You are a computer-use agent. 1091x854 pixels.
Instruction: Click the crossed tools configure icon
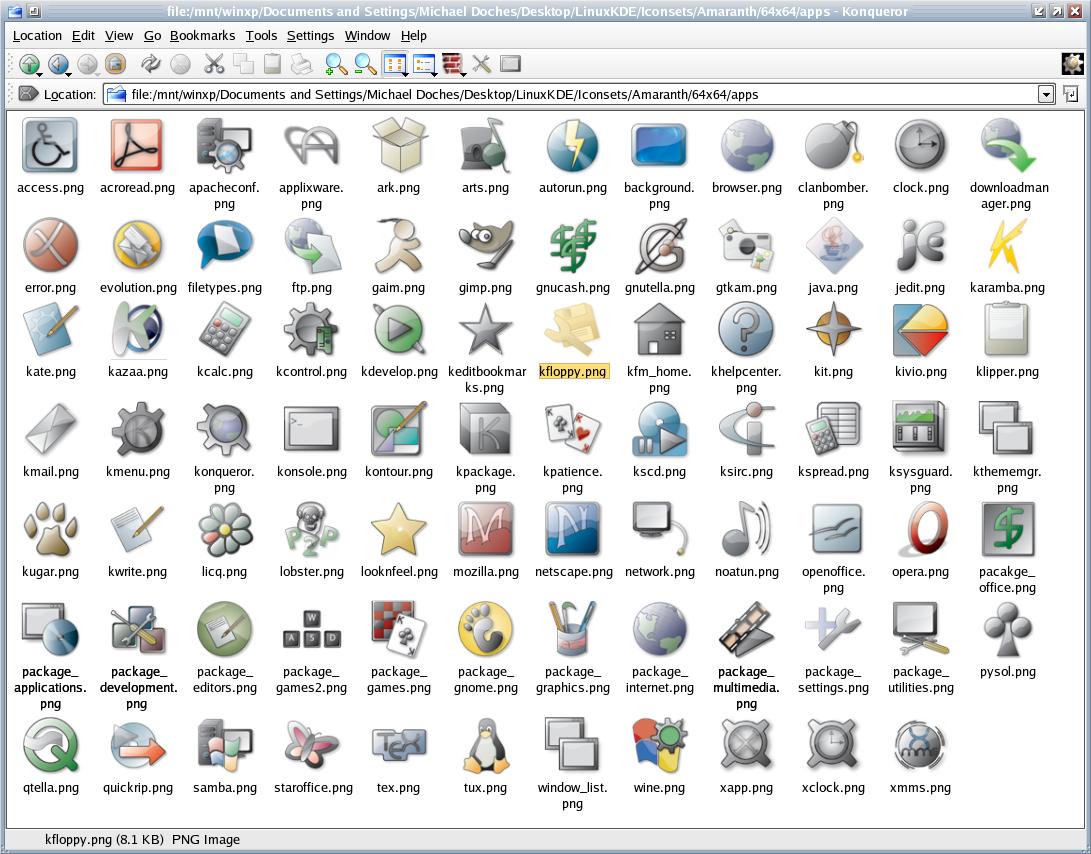point(481,64)
